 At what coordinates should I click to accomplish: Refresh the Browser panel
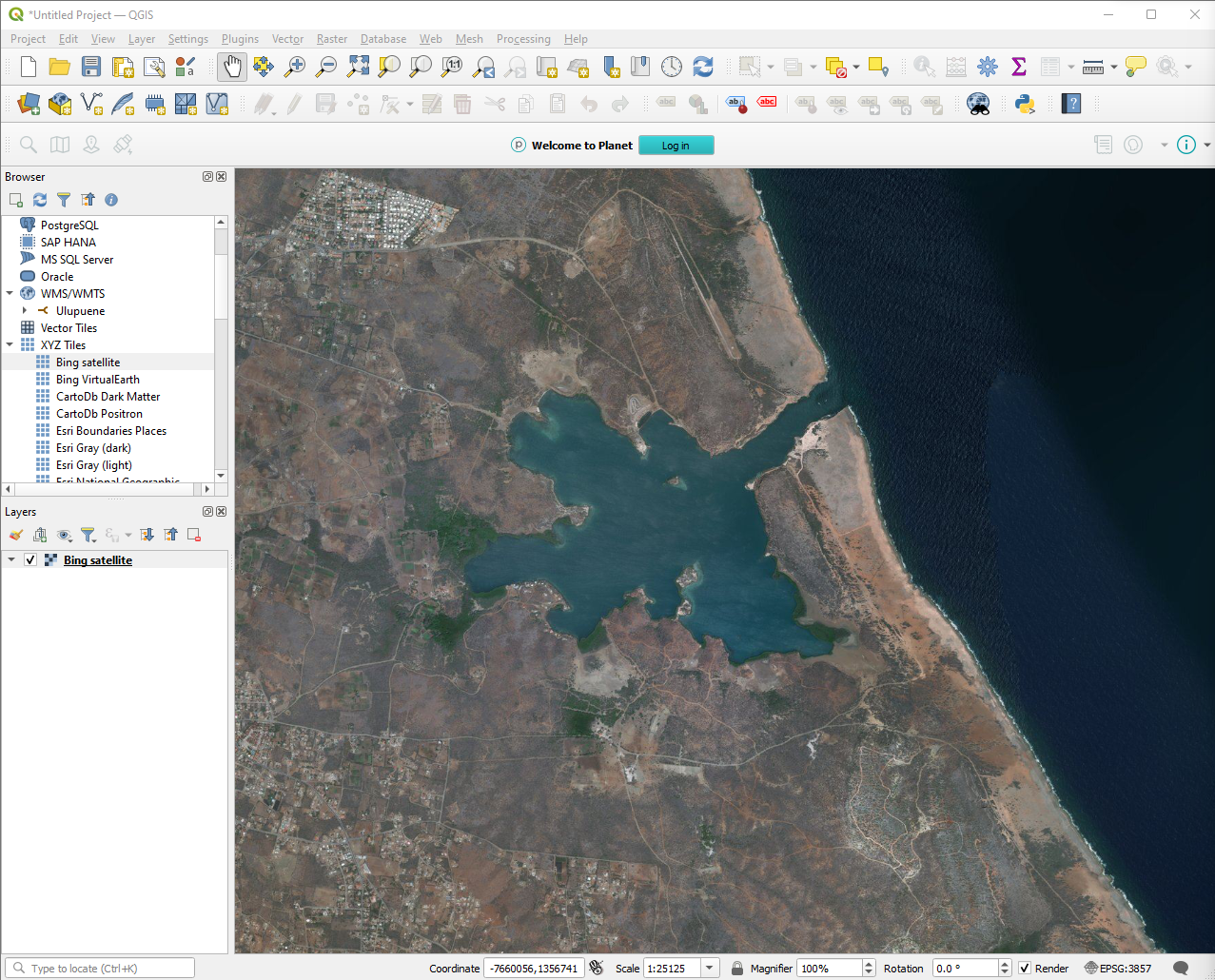(x=40, y=200)
